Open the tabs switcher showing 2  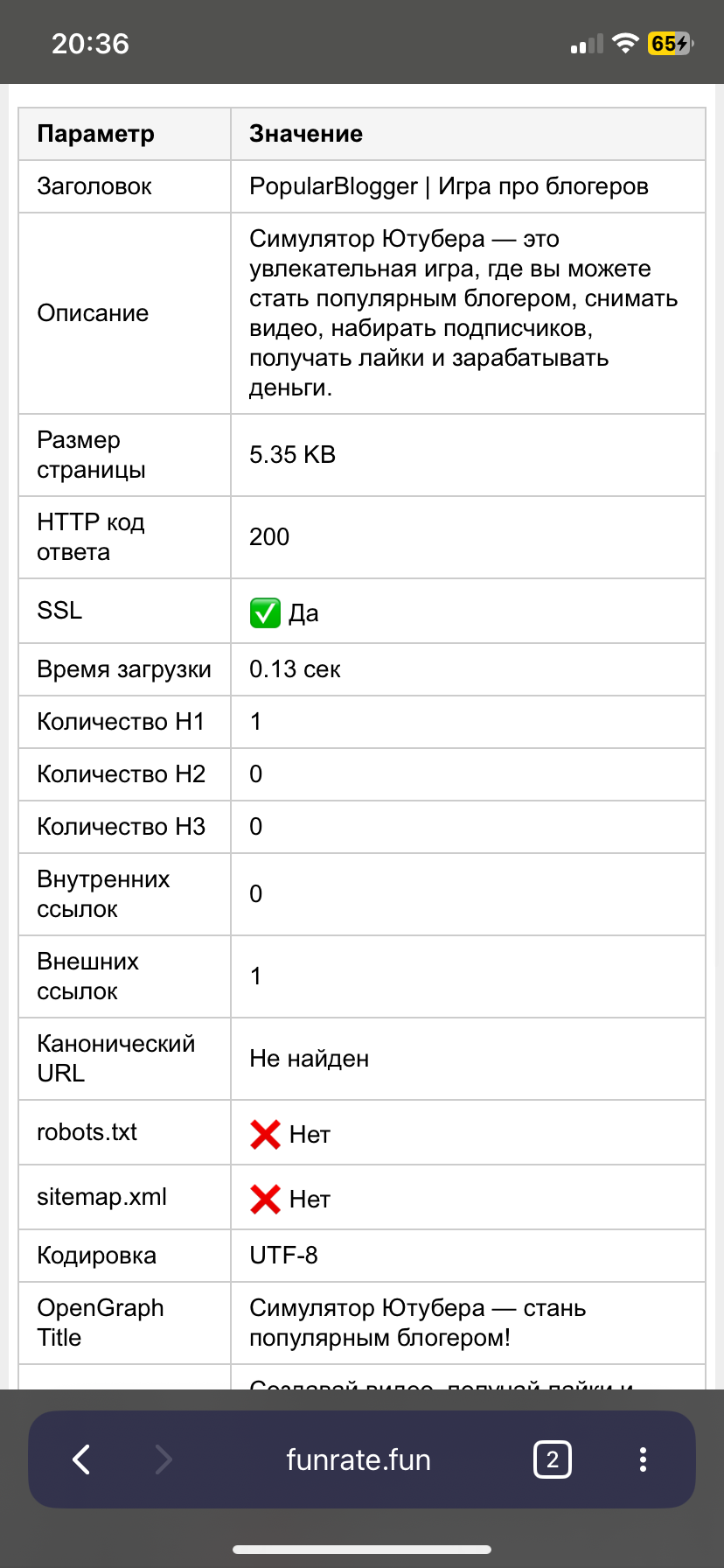tap(552, 1459)
